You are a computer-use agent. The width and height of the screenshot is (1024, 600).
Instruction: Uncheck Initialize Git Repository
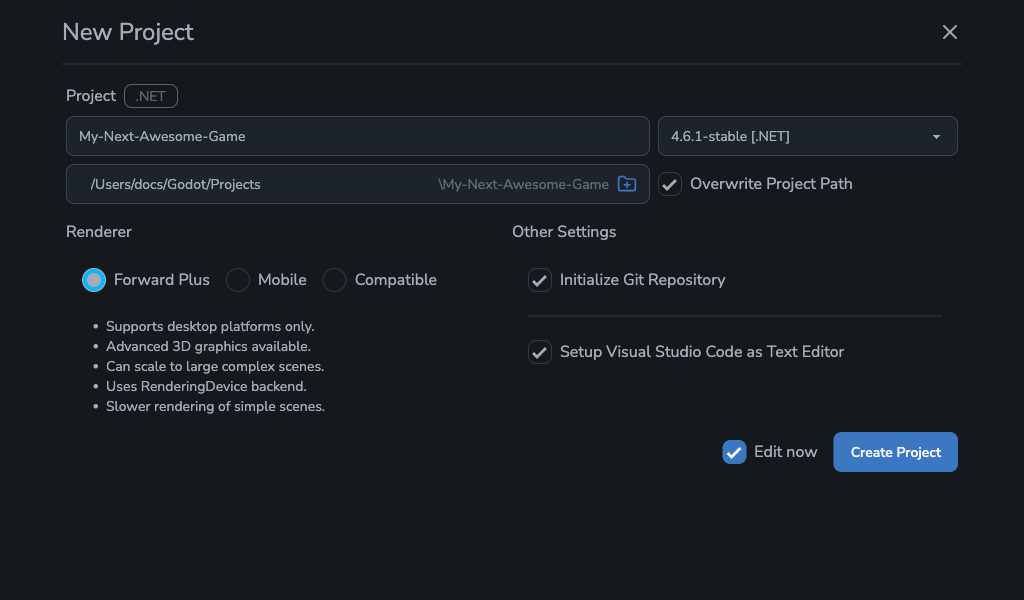coord(540,280)
